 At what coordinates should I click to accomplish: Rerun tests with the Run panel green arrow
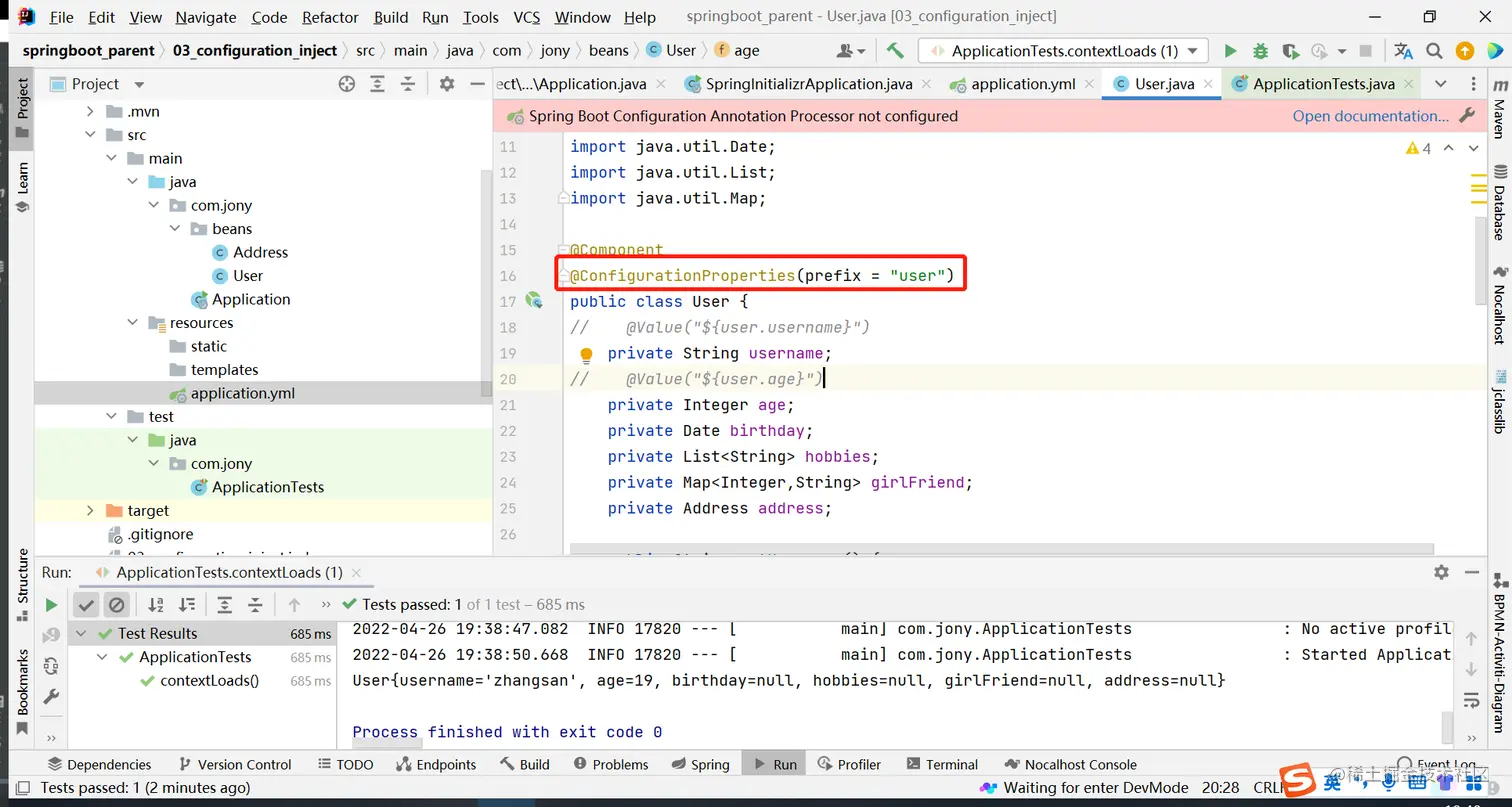(x=51, y=605)
